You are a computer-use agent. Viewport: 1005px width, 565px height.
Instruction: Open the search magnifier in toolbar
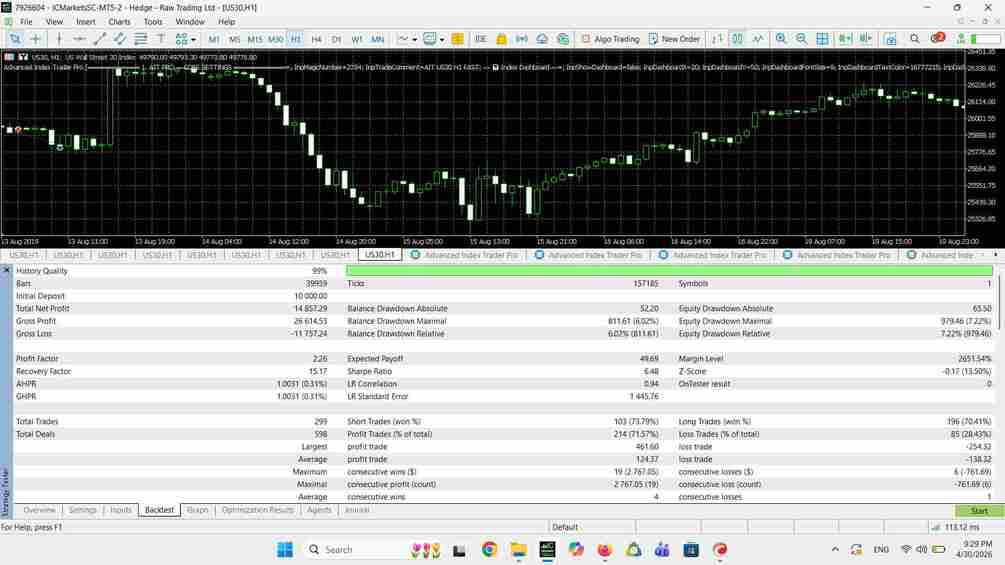[915, 39]
